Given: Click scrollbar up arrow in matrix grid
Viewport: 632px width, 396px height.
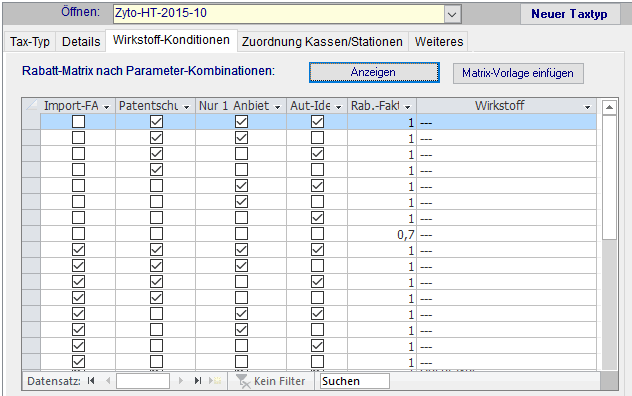Looking at the screenshot, I should (609, 107).
